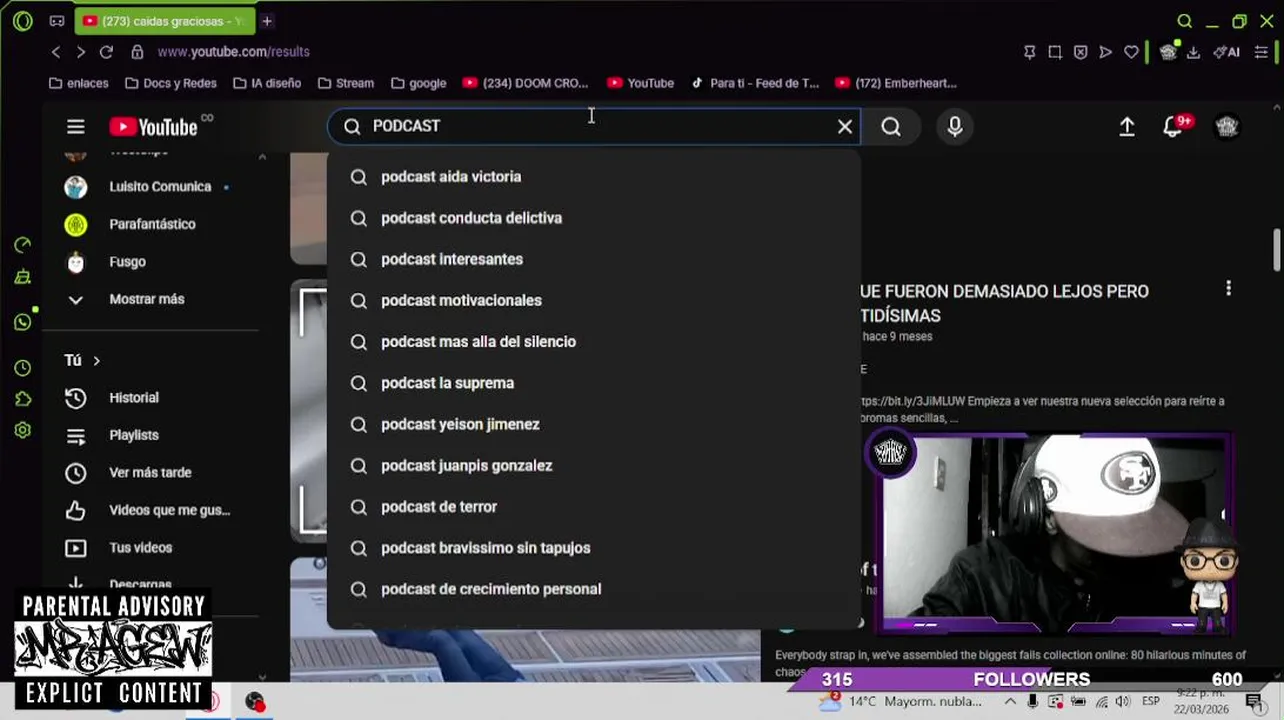The height and width of the screenshot is (720, 1284).
Task: Select suggestion podcast bravissimo sin tapujos
Action: [x=594, y=548]
